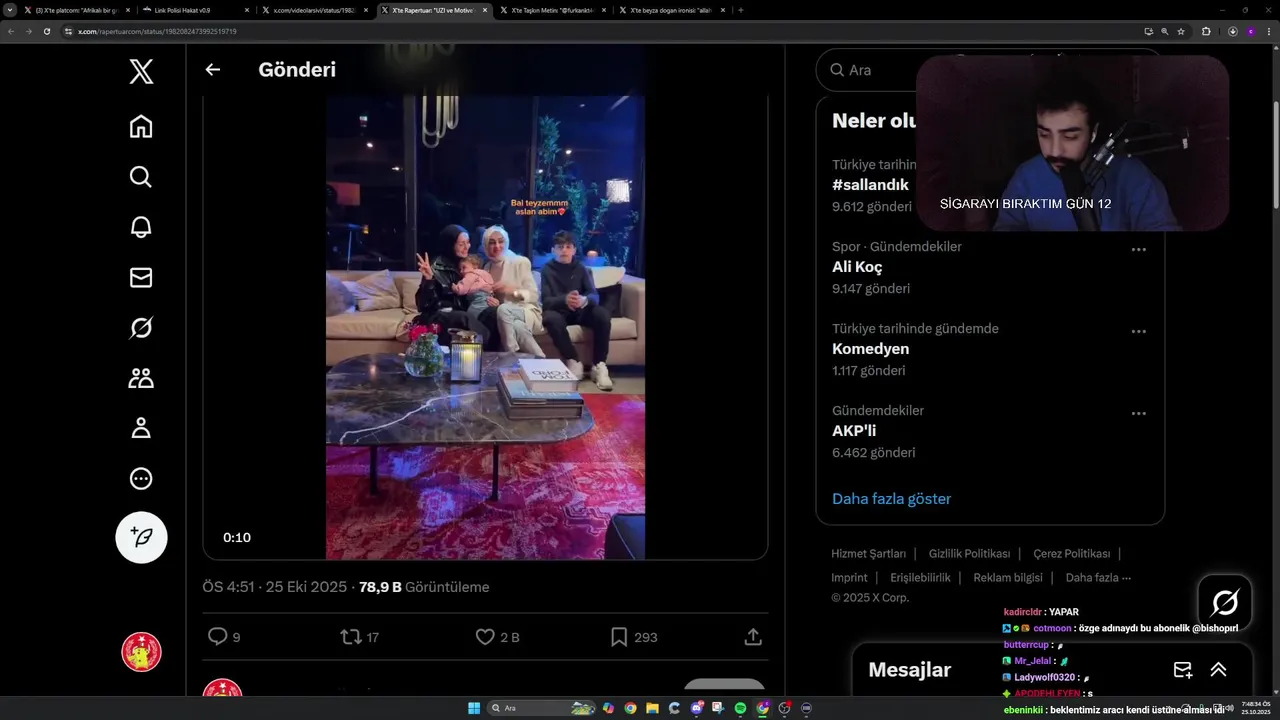This screenshot has height=720, width=1280.
Task: Bookmark the post showing 293
Action: 619,636
